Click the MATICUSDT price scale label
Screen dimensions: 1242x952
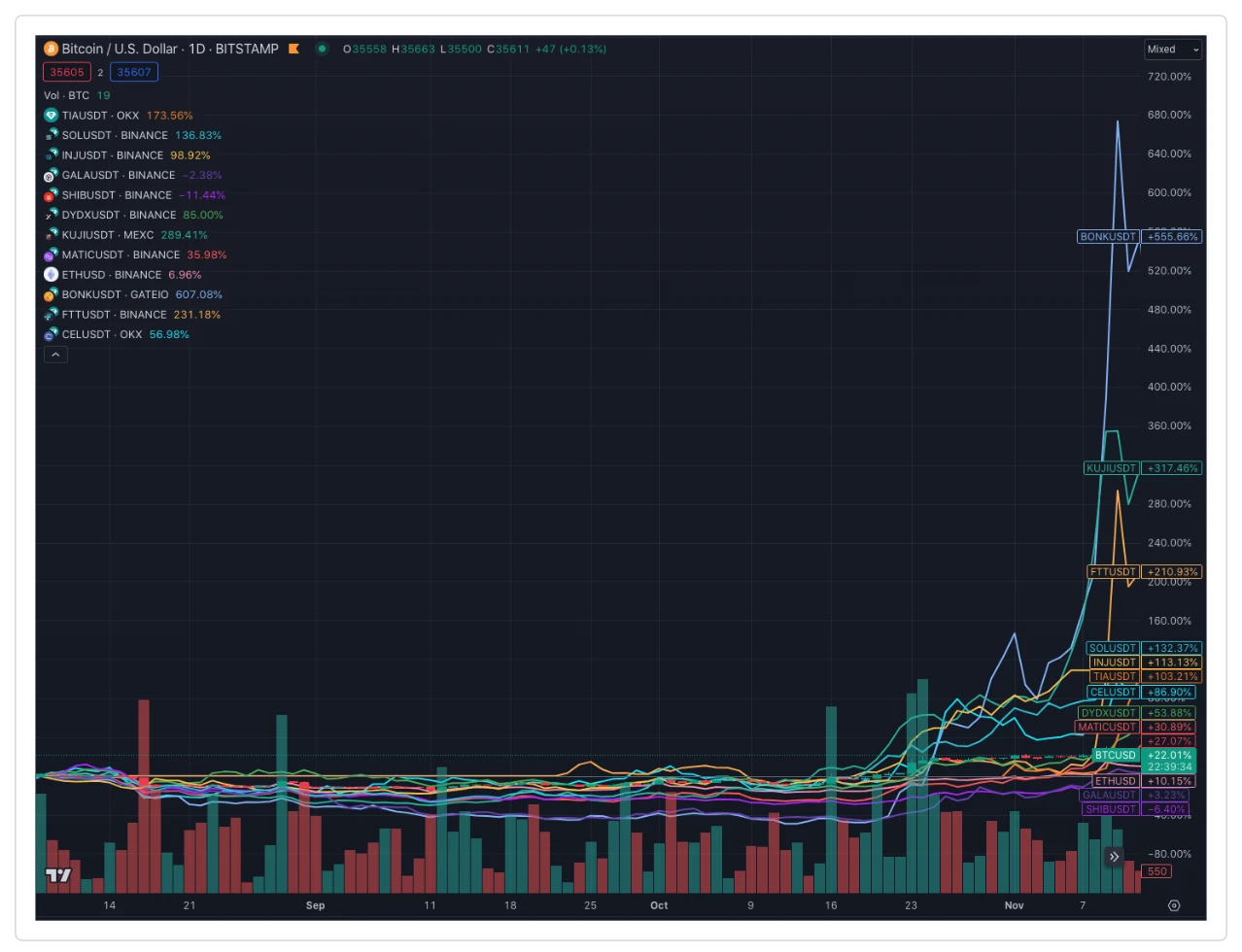point(1107,727)
